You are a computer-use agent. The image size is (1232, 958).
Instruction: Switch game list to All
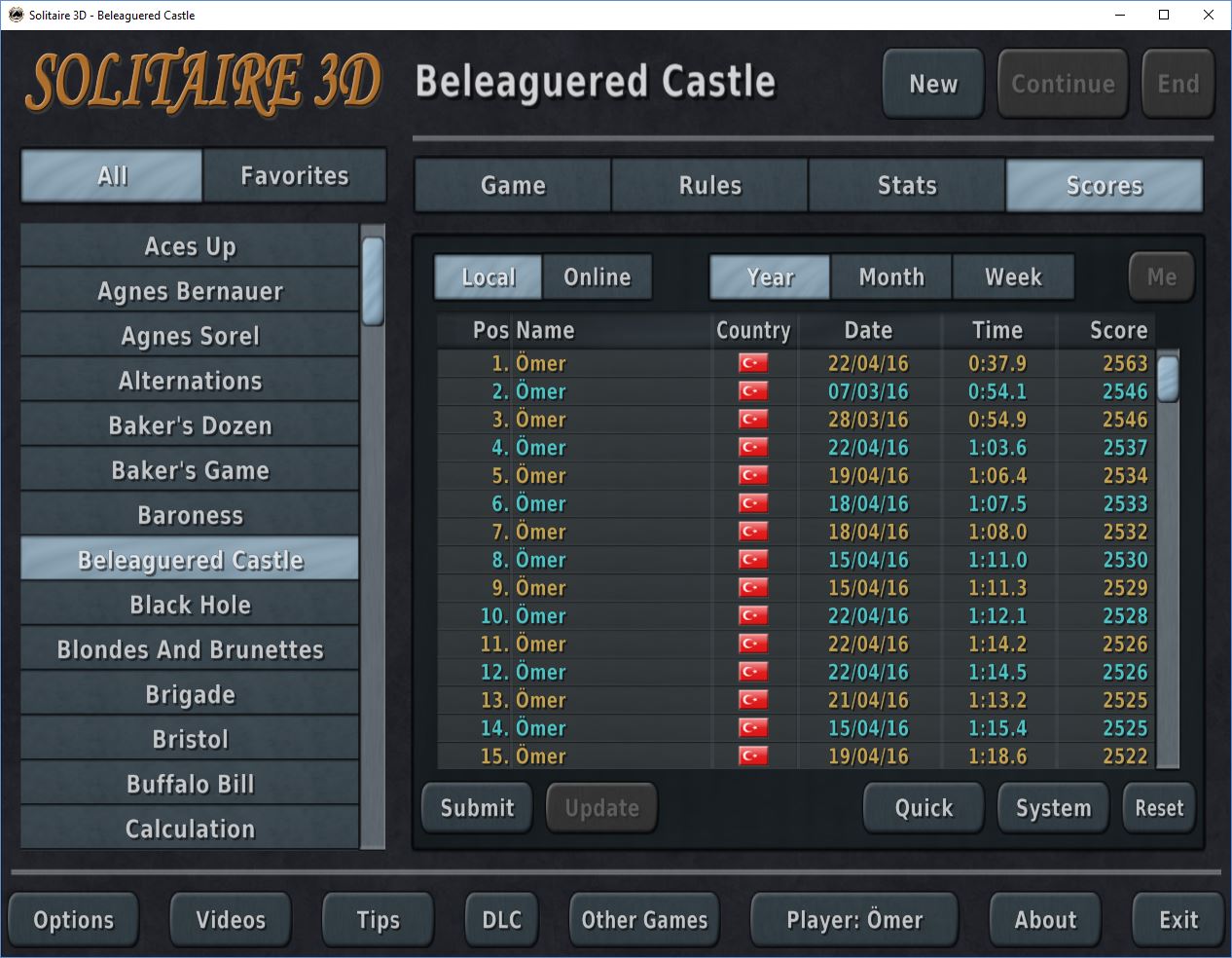pos(112,176)
